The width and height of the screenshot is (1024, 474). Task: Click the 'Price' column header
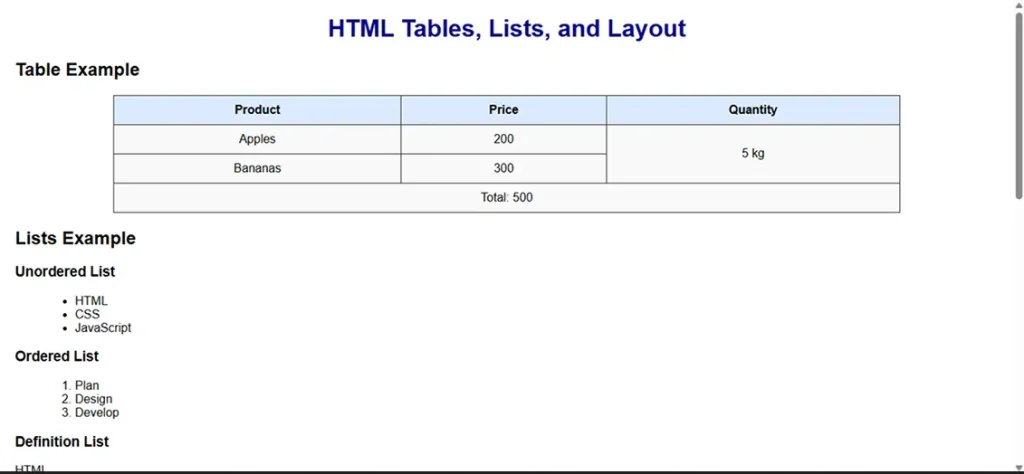tap(504, 110)
